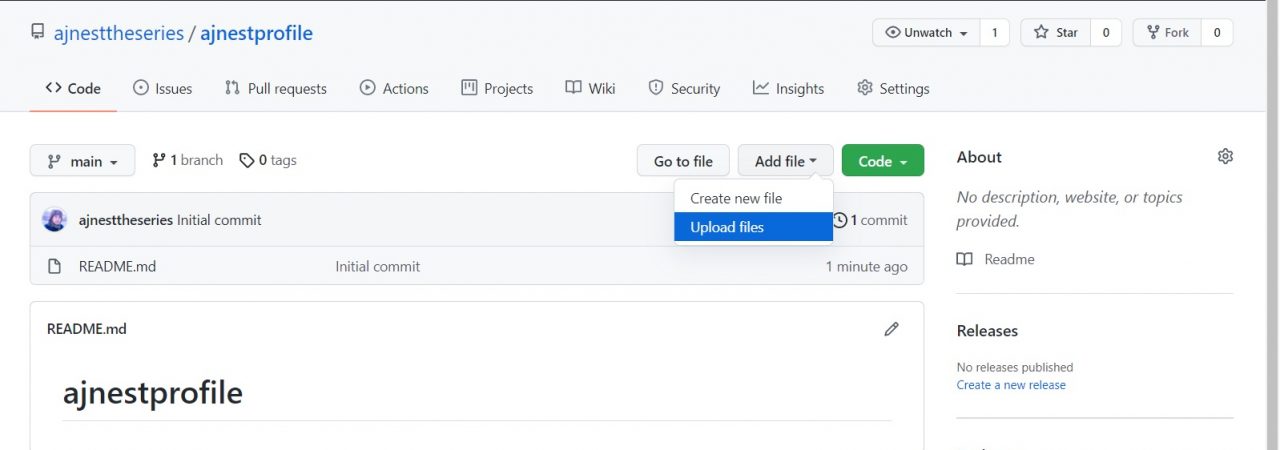Click the commit history clock icon

point(840,220)
